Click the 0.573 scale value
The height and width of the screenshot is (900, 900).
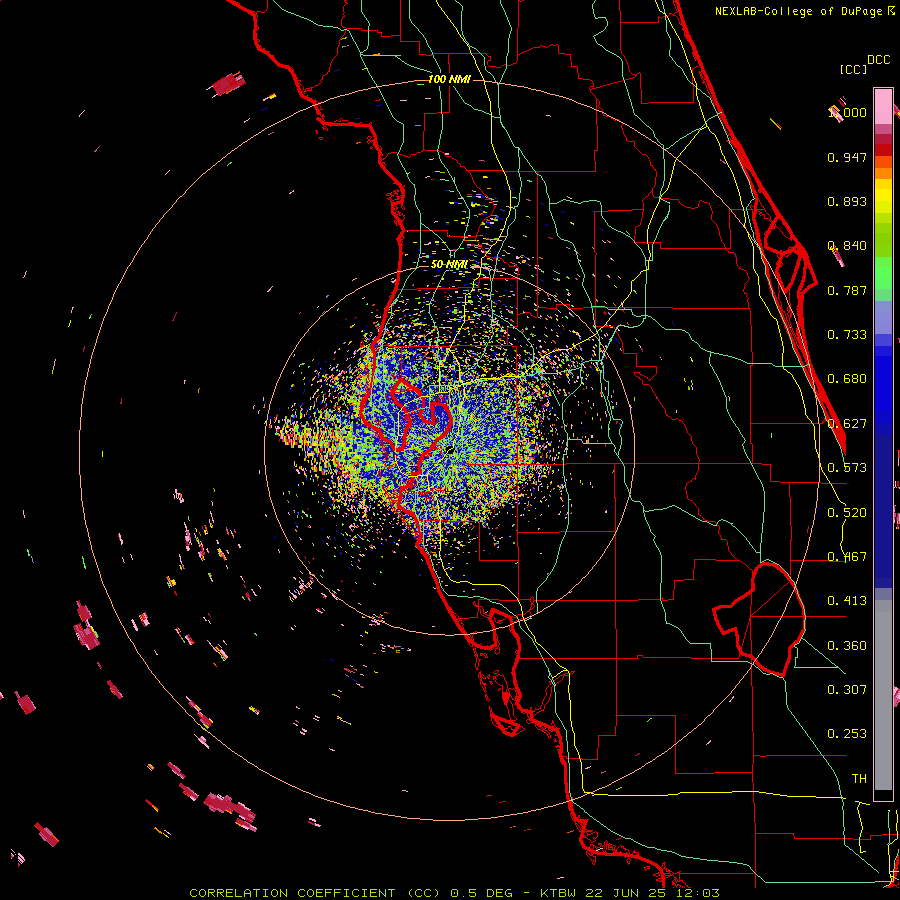coord(847,468)
